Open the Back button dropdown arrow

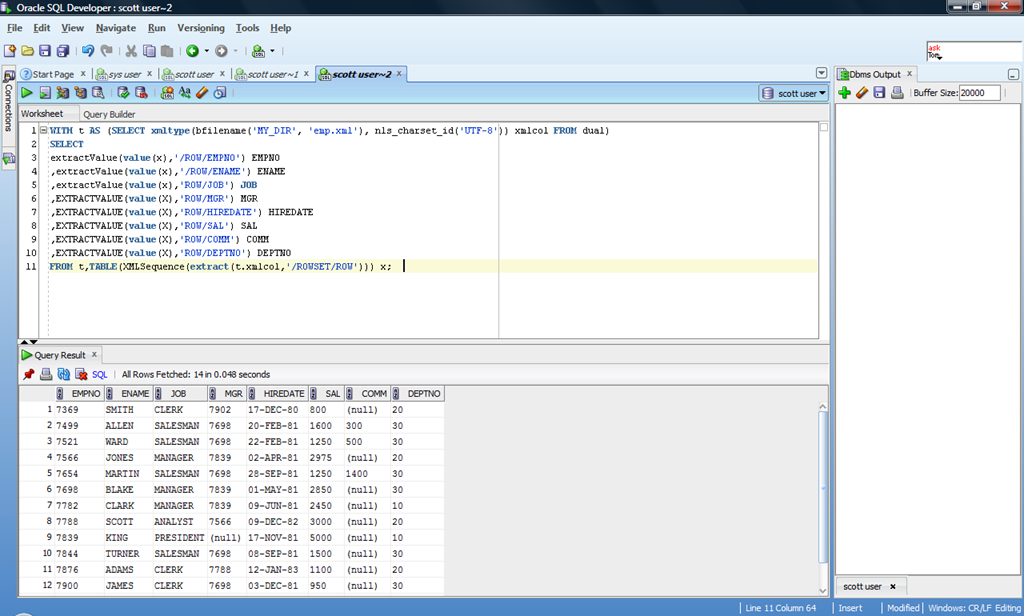pyautogui.click(x=206, y=51)
